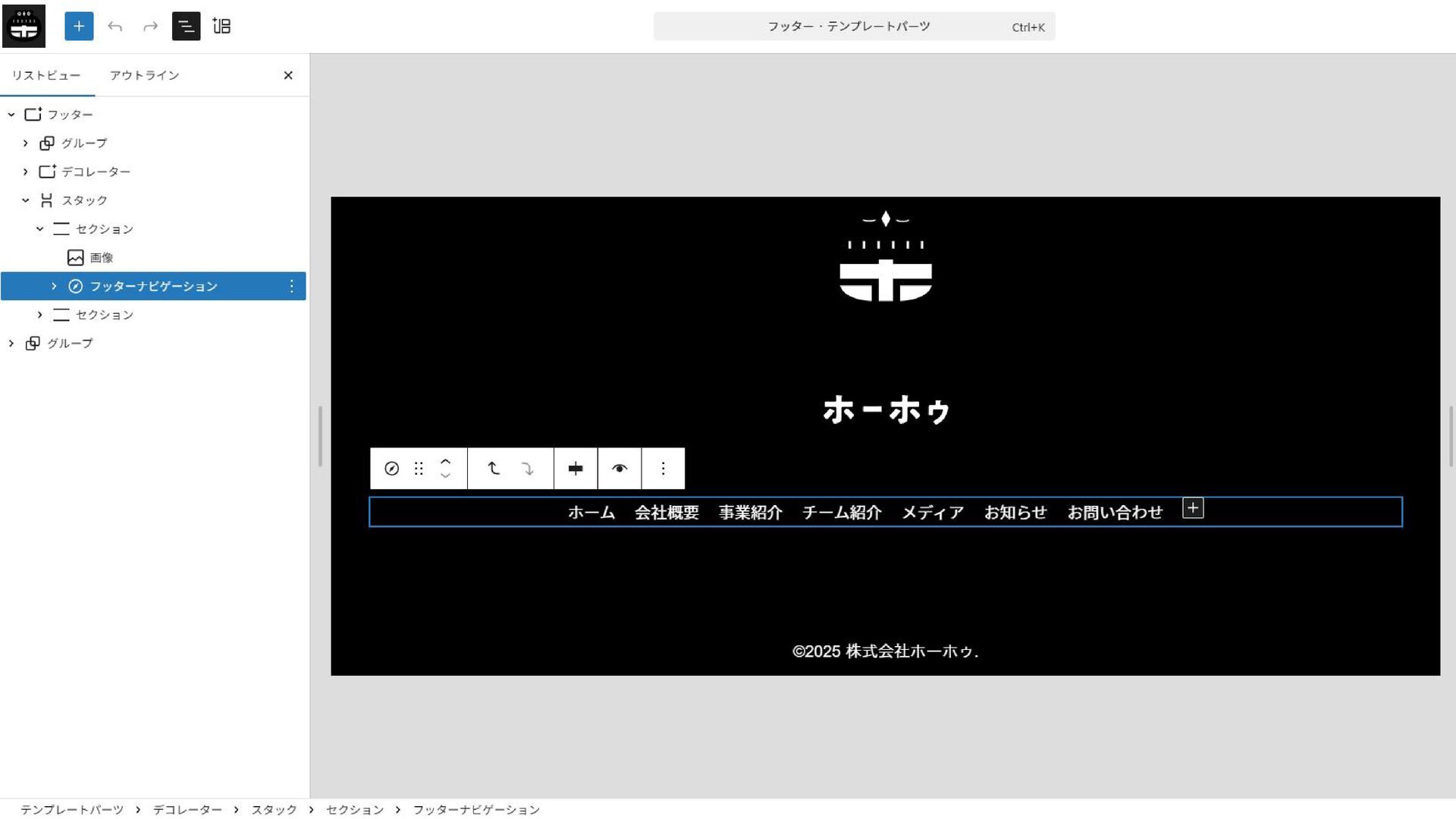Screen dimensions: 1456x819
Task: Select the リストビュー tab
Action: click(x=46, y=75)
